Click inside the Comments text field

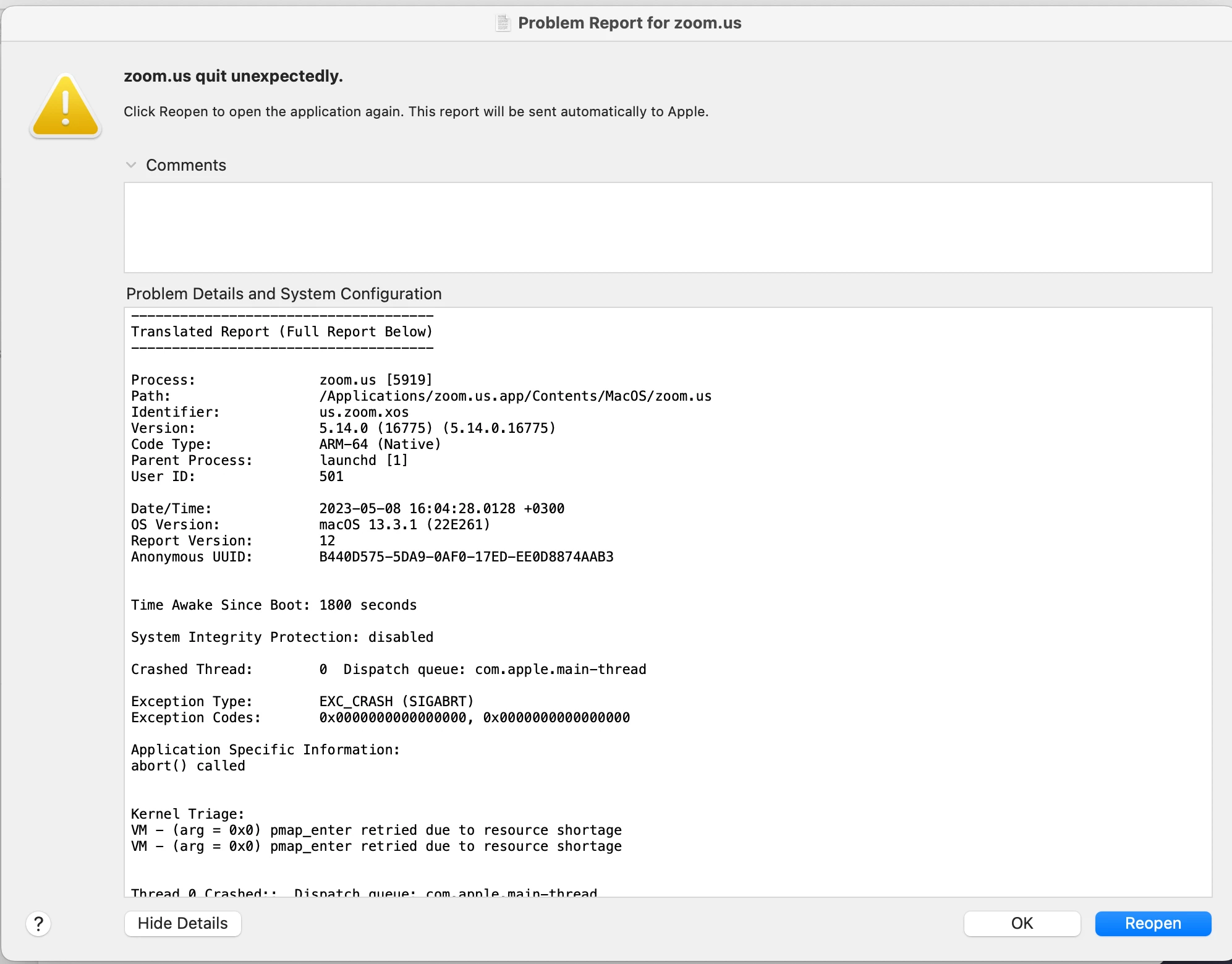coord(668,228)
